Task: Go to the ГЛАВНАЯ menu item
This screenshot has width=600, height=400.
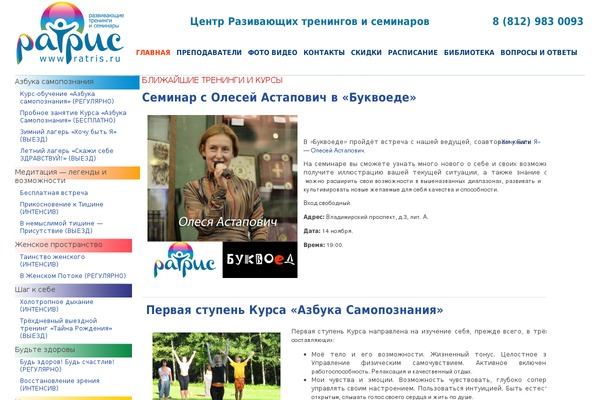Action: coord(153,52)
